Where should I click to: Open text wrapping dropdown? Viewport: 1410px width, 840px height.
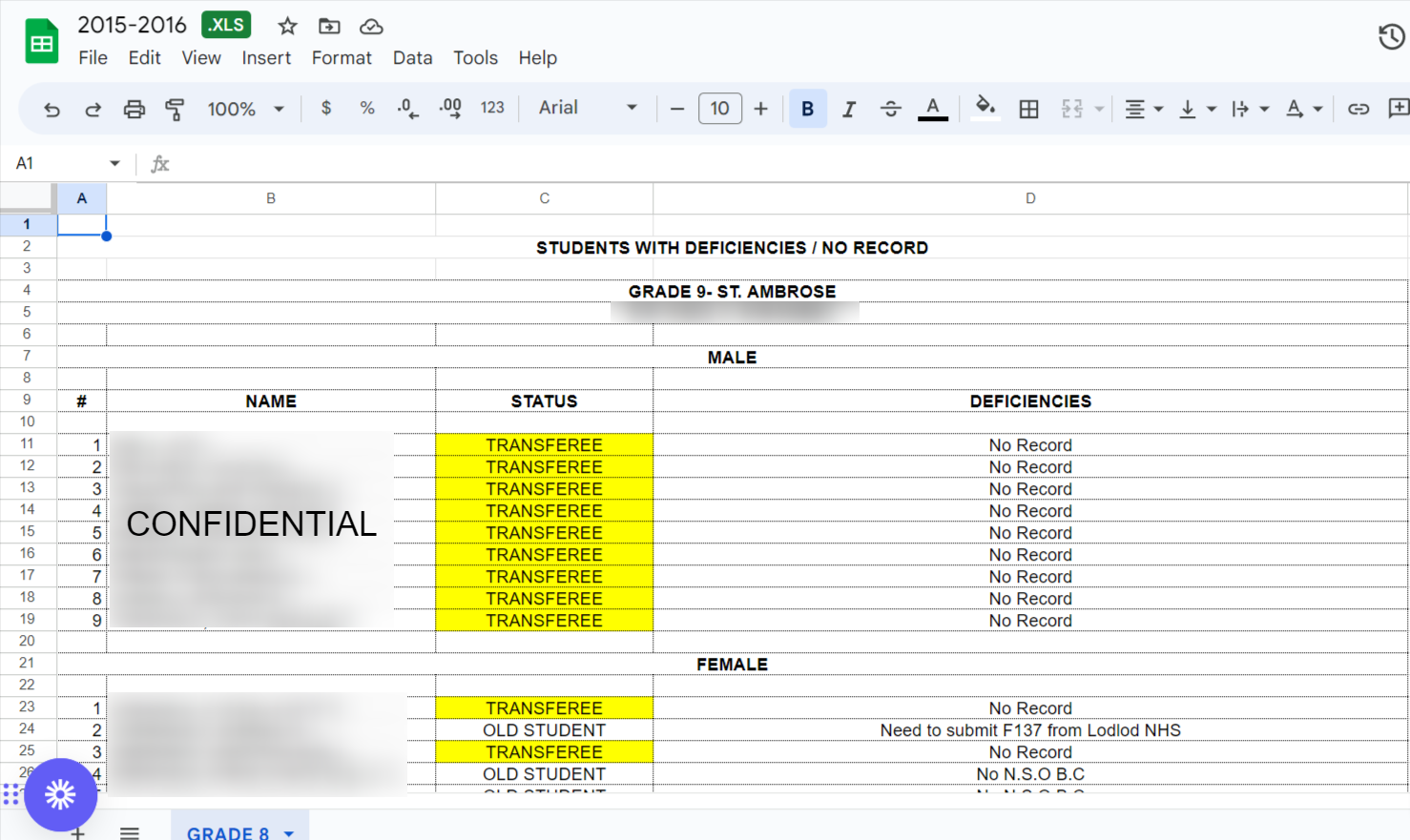pyautogui.click(x=1251, y=109)
